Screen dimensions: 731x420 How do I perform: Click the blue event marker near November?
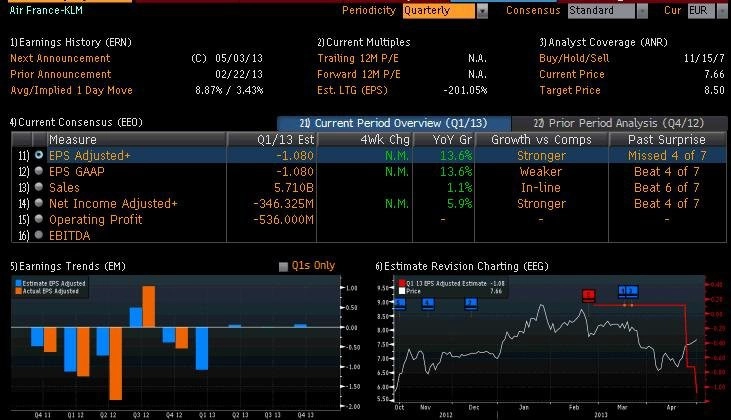click(x=428, y=304)
